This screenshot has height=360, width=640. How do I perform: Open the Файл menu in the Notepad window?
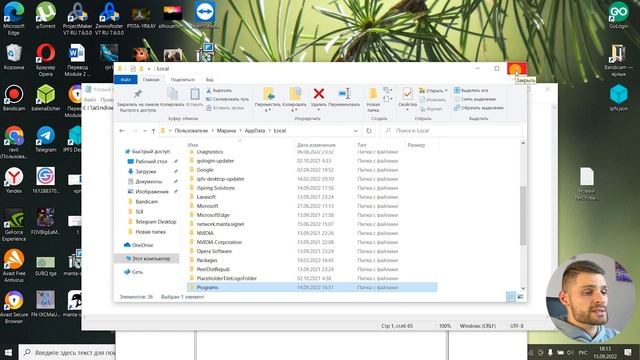tap(90, 100)
